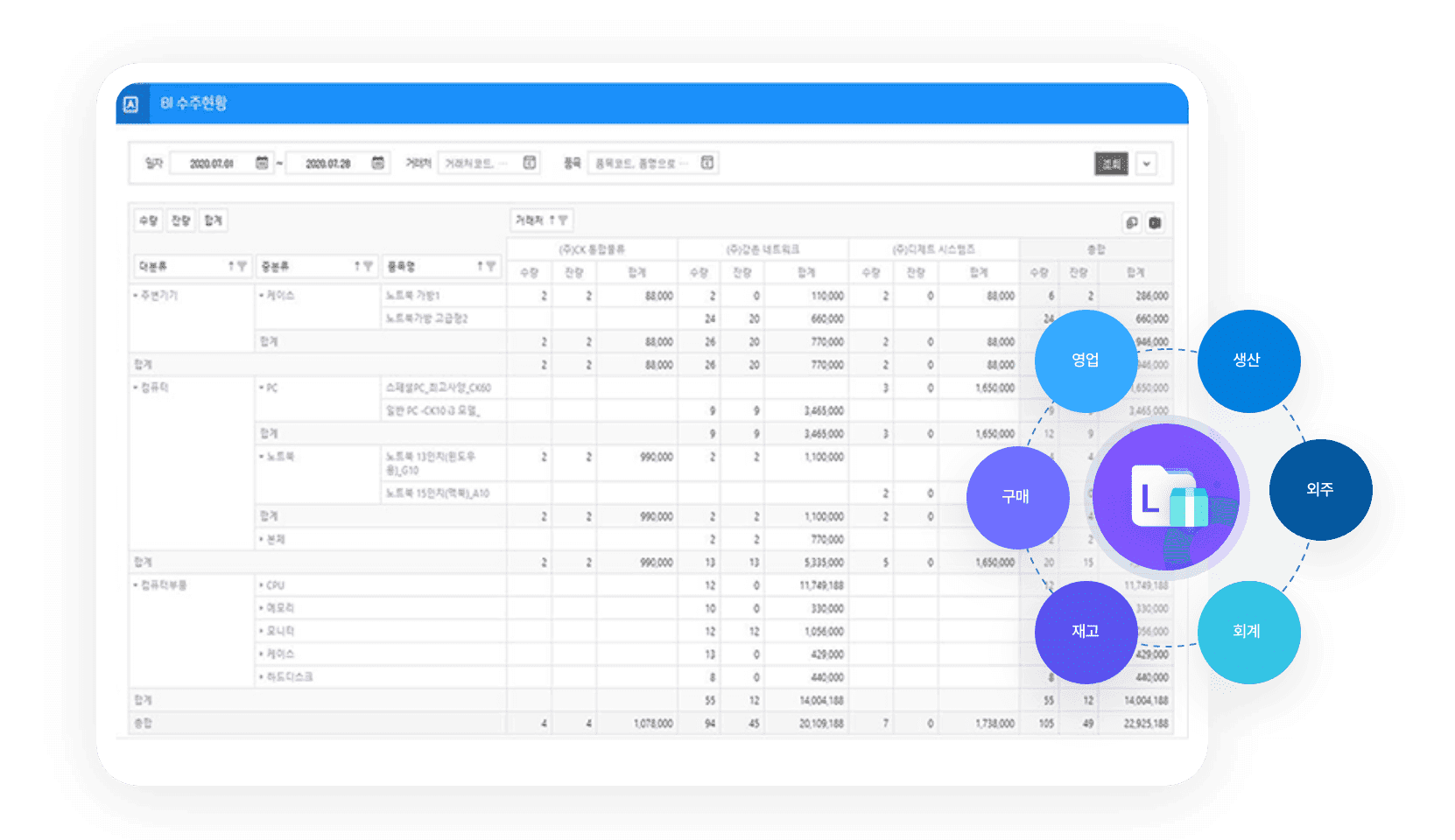1455x840 pixels.
Task: Click the central purple L module icon
Action: pyautogui.click(x=1167, y=497)
